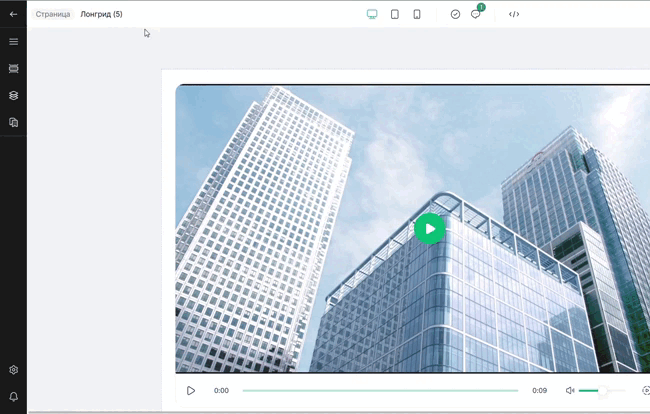Click the small play icon in the video controls
This screenshot has width=650, height=414.
[191, 391]
